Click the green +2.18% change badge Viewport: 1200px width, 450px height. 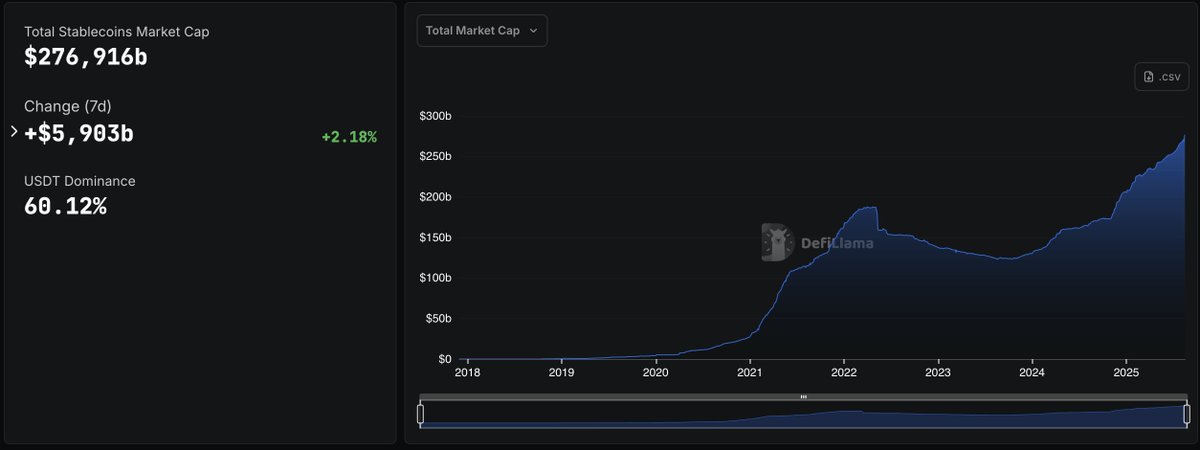tap(349, 137)
